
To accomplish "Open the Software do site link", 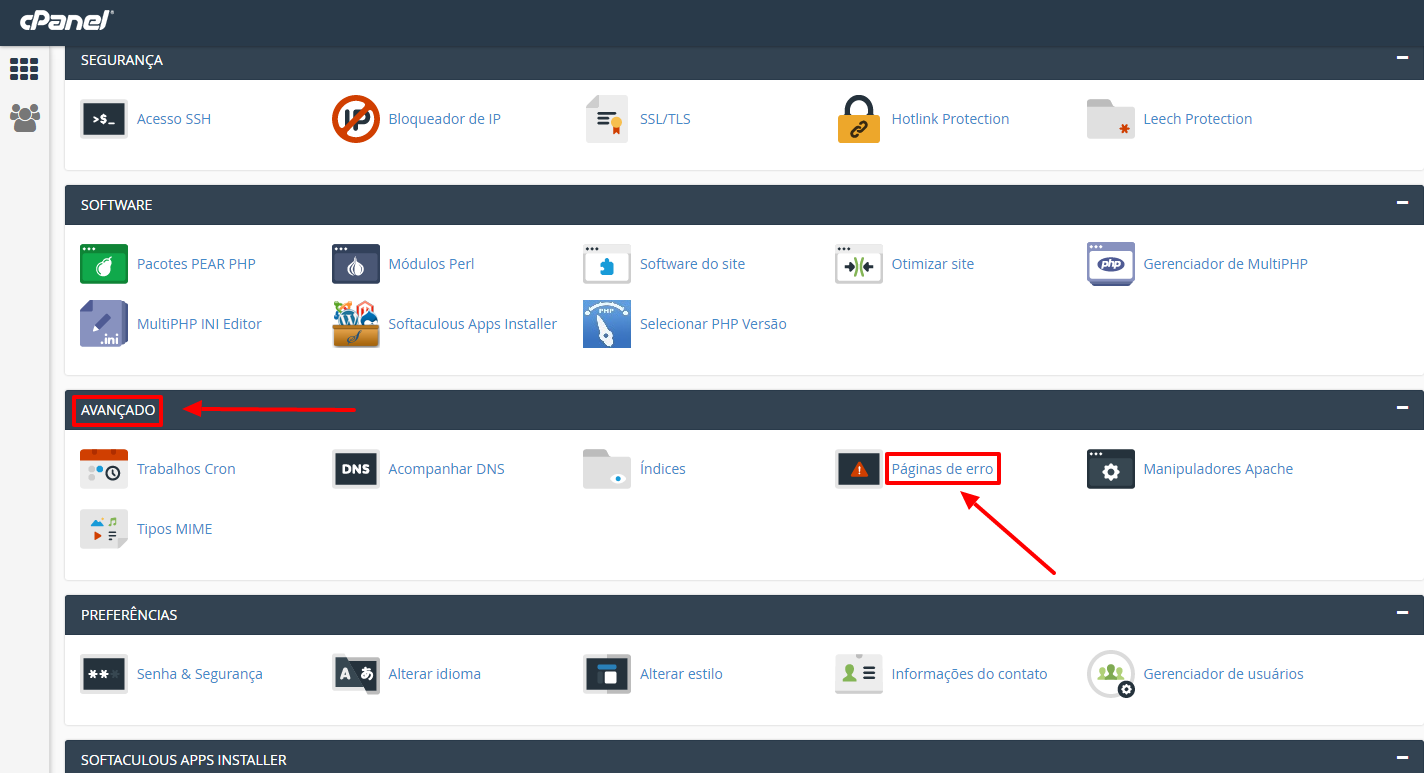I will coord(692,264).
